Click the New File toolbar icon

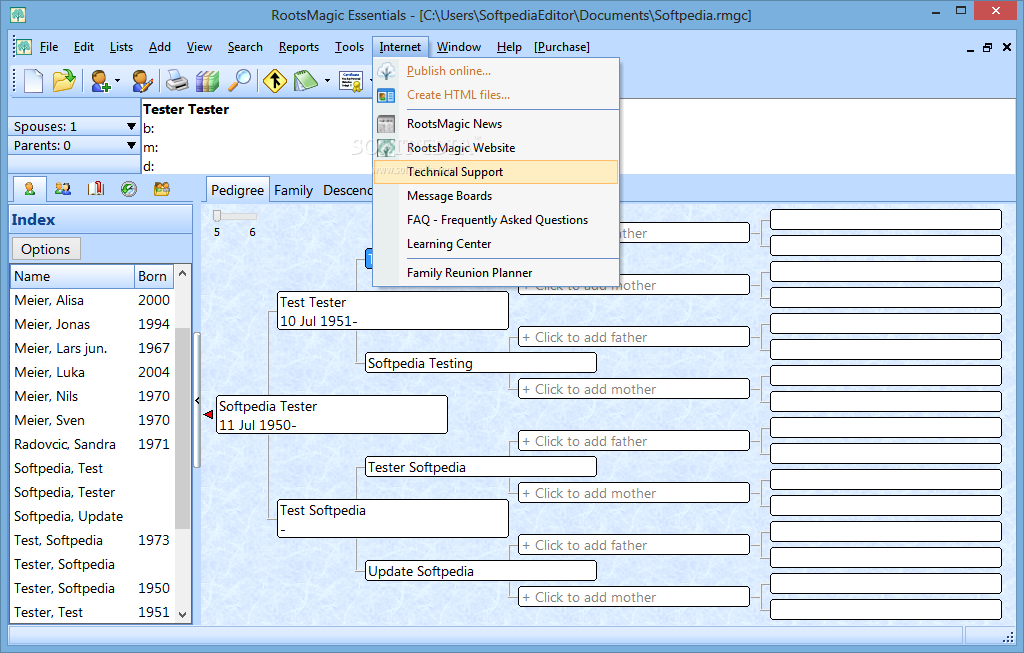pyautogui.click(x=33, y=81)
